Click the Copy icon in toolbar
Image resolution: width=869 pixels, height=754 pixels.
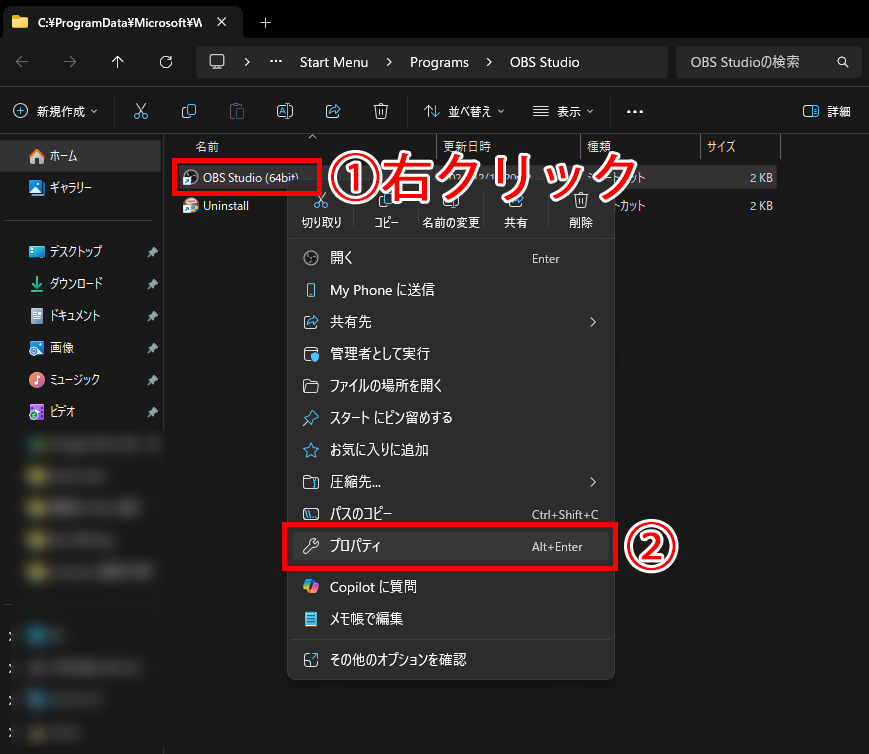[x=189, y=111]
